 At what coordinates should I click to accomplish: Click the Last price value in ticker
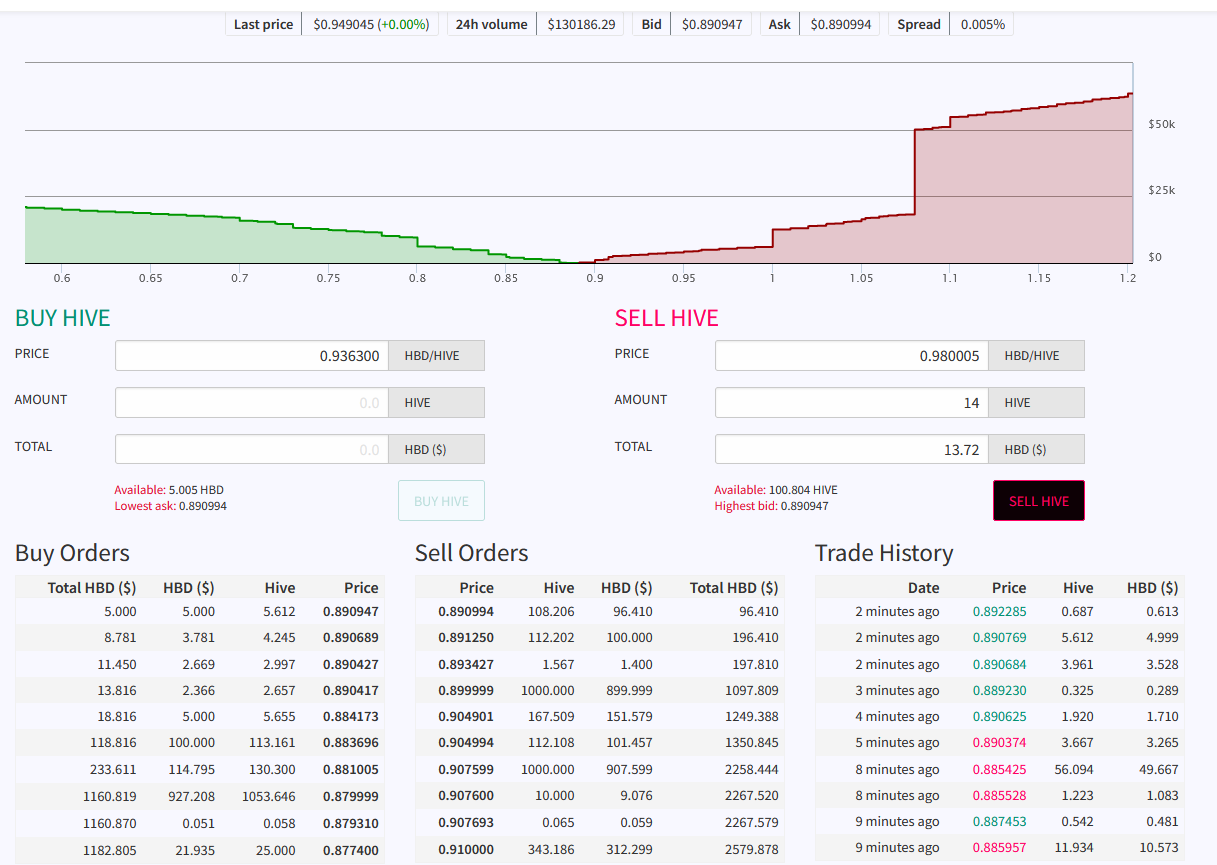[369, 24]
